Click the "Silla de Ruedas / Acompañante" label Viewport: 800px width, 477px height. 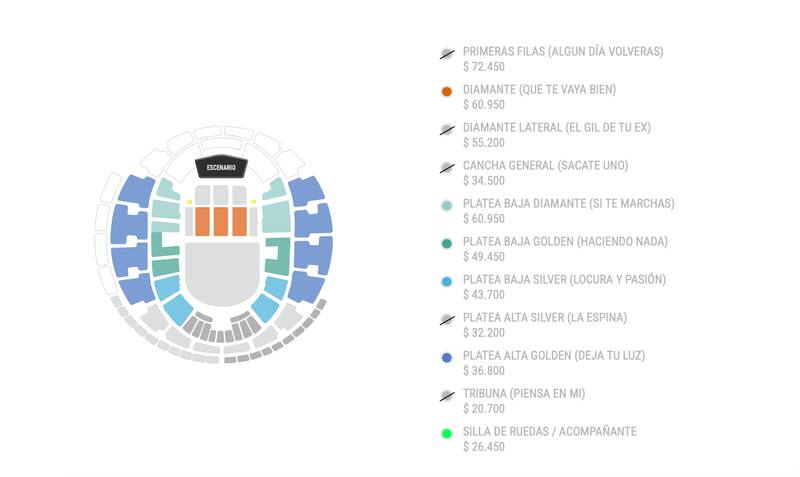pos(549,432)
